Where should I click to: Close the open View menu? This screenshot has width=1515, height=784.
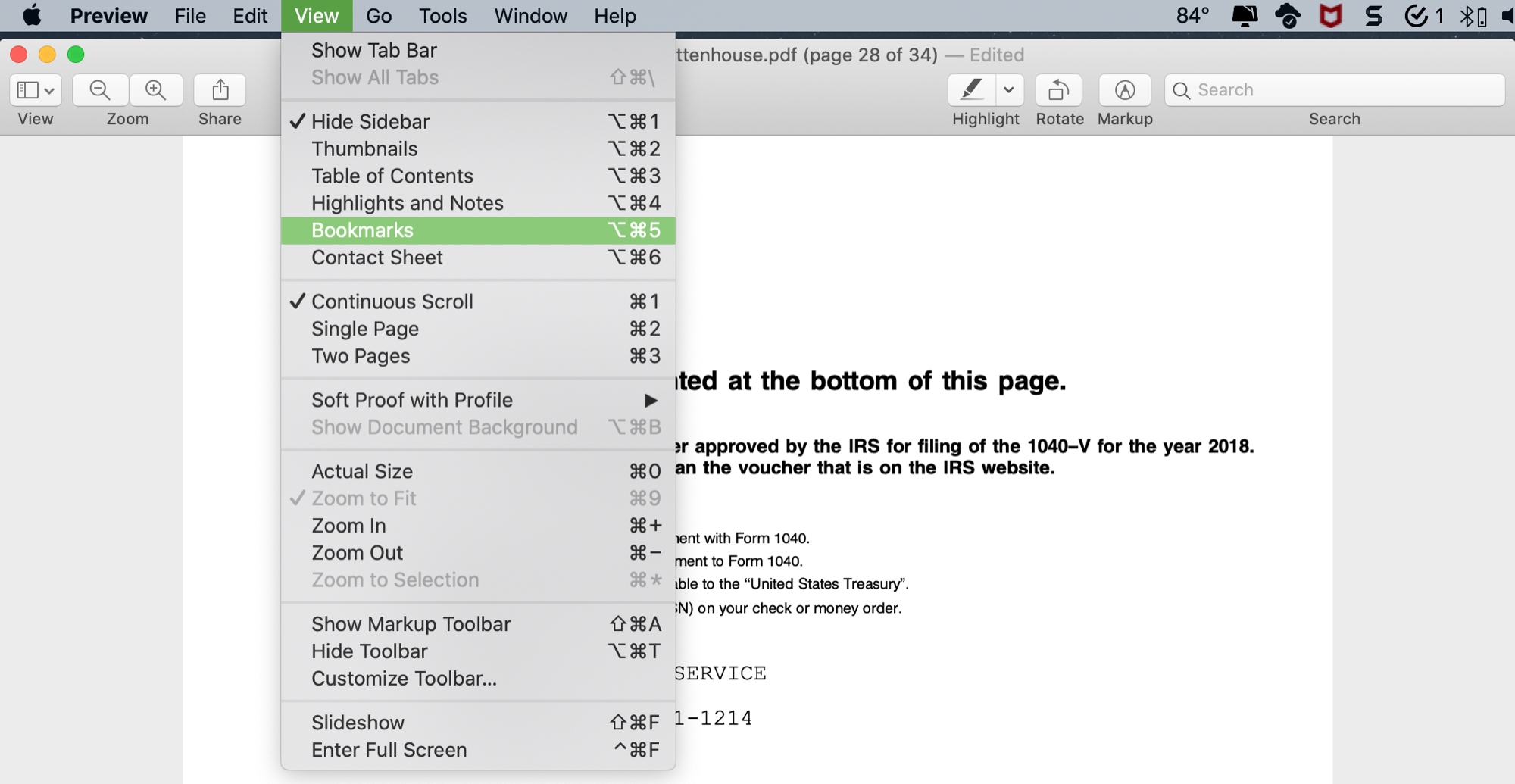coord(317,16)
